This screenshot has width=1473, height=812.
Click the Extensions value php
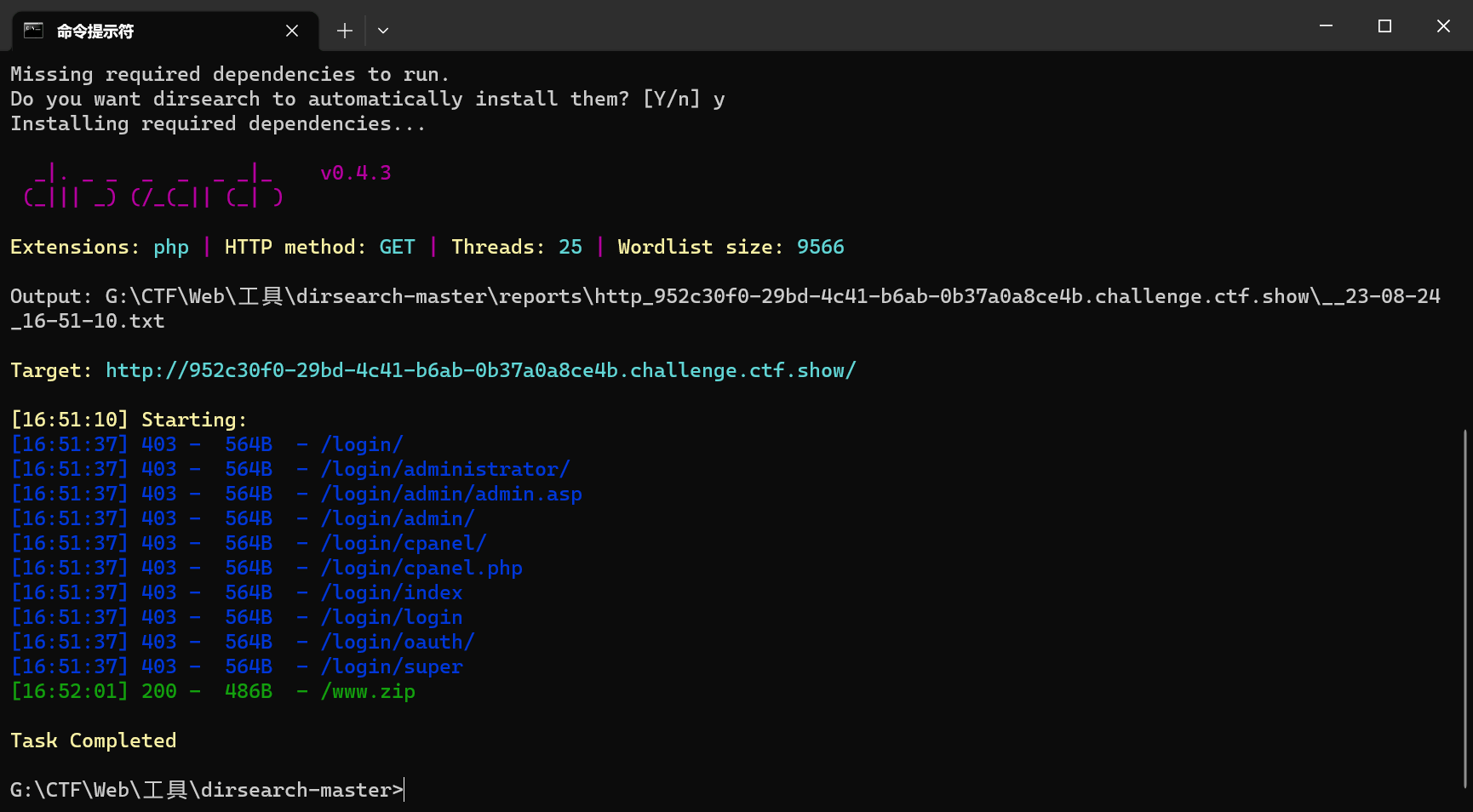click(171, 247)
